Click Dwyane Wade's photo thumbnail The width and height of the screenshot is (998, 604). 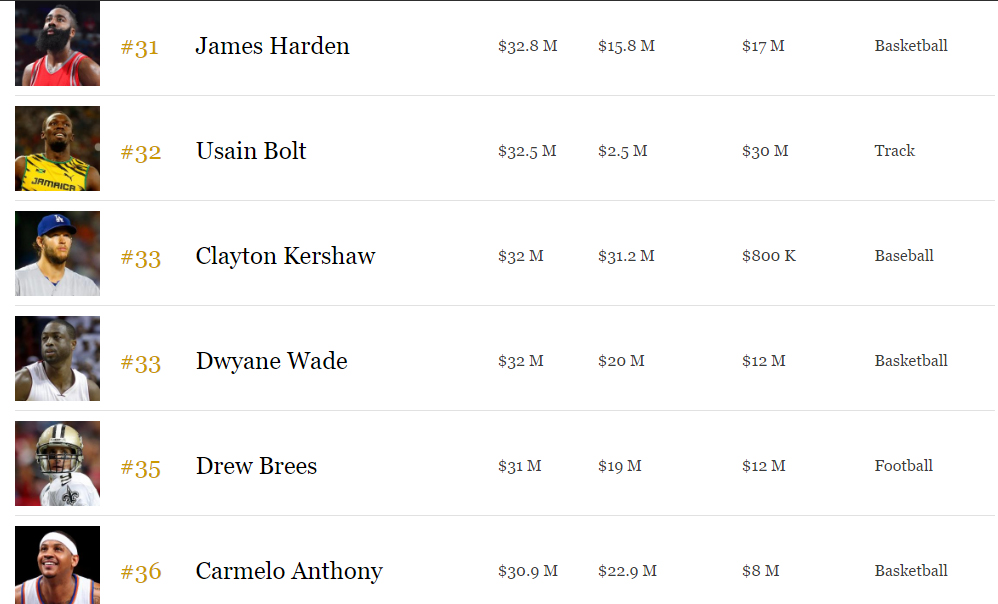(x=57, y=359)
